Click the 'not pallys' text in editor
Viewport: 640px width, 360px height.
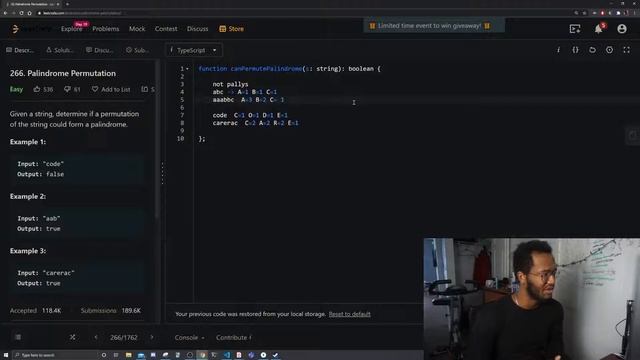pos(230,84)
